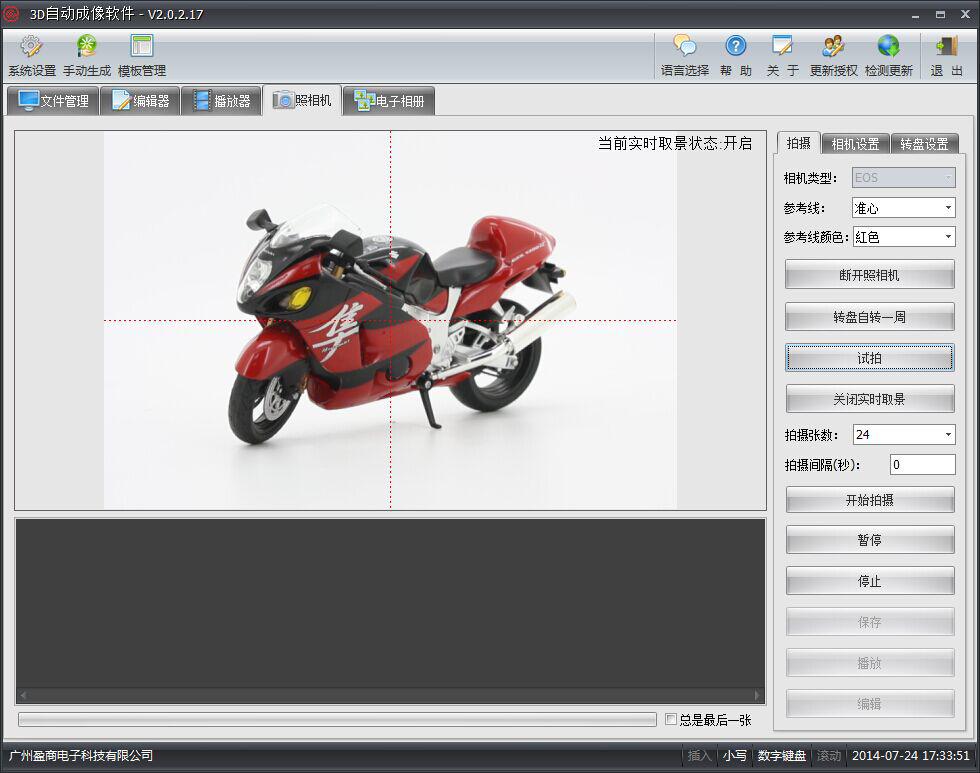
Task: Click the 拍摄间隔 seconds input field
Action: 922,464
